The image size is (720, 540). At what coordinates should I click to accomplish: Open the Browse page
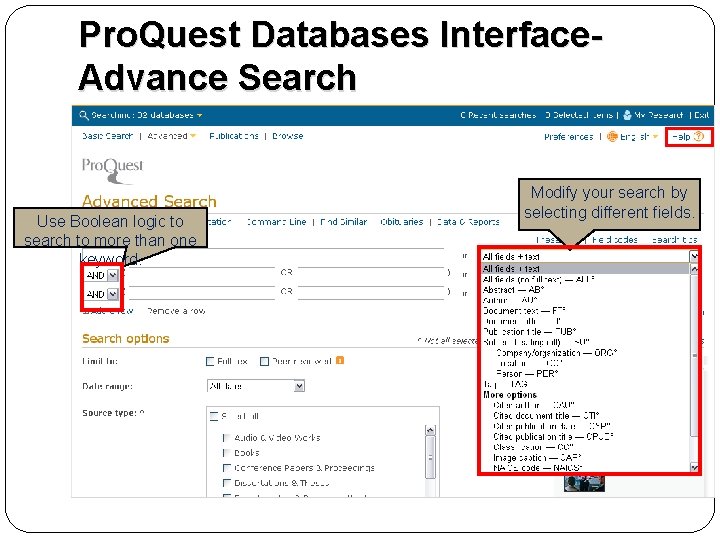click(287, 136)
